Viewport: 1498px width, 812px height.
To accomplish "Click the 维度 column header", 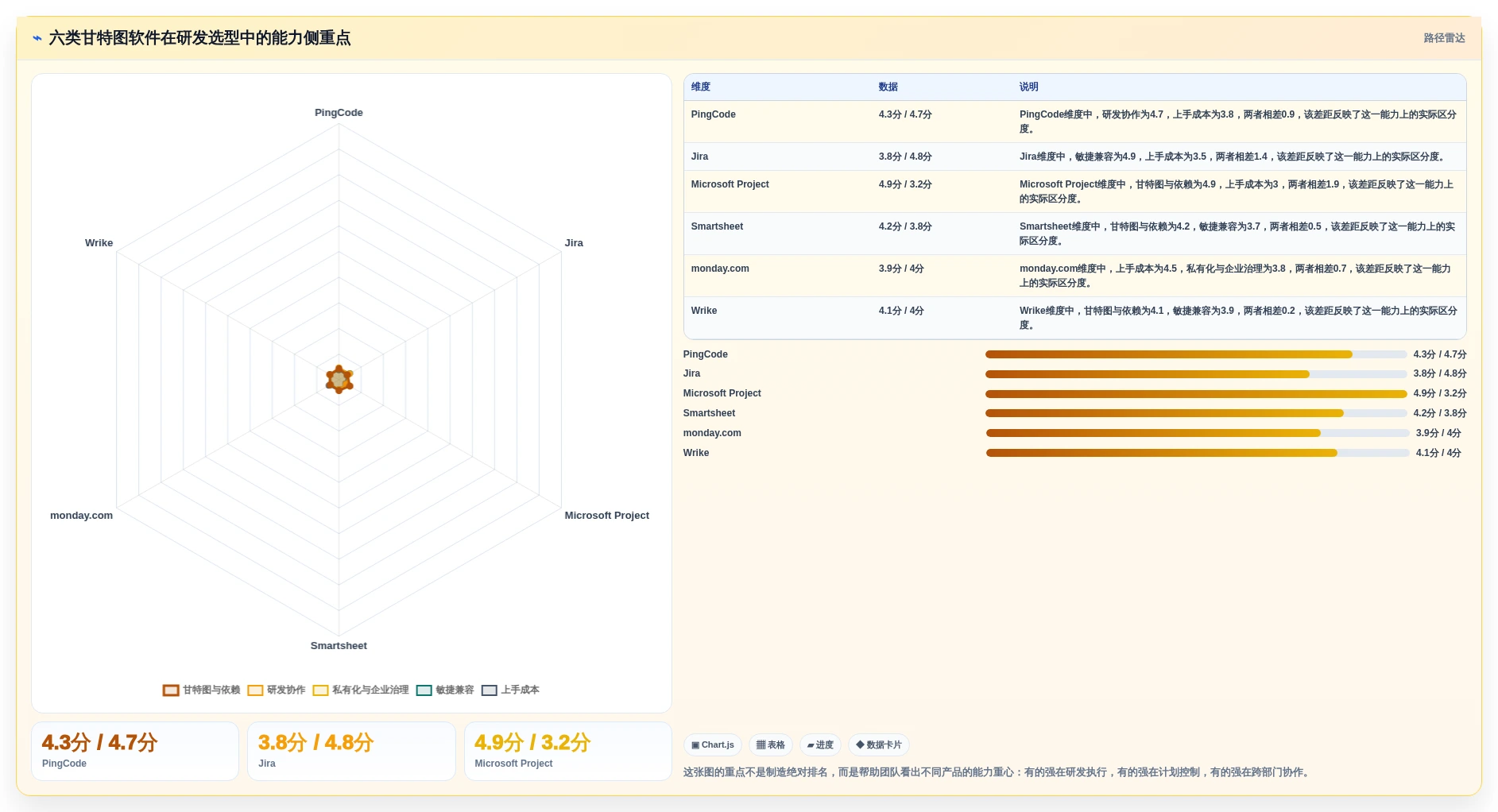I will point(701,87).
